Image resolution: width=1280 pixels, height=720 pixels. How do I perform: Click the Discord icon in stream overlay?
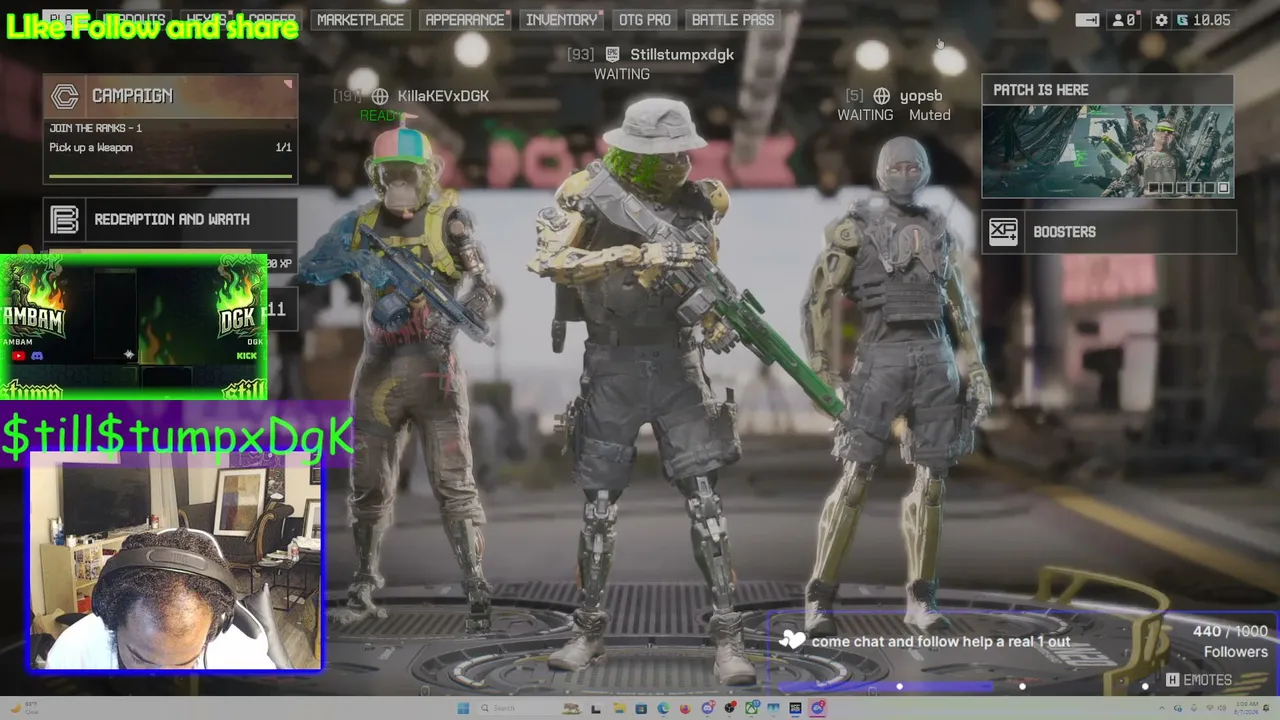coord(37,355)
